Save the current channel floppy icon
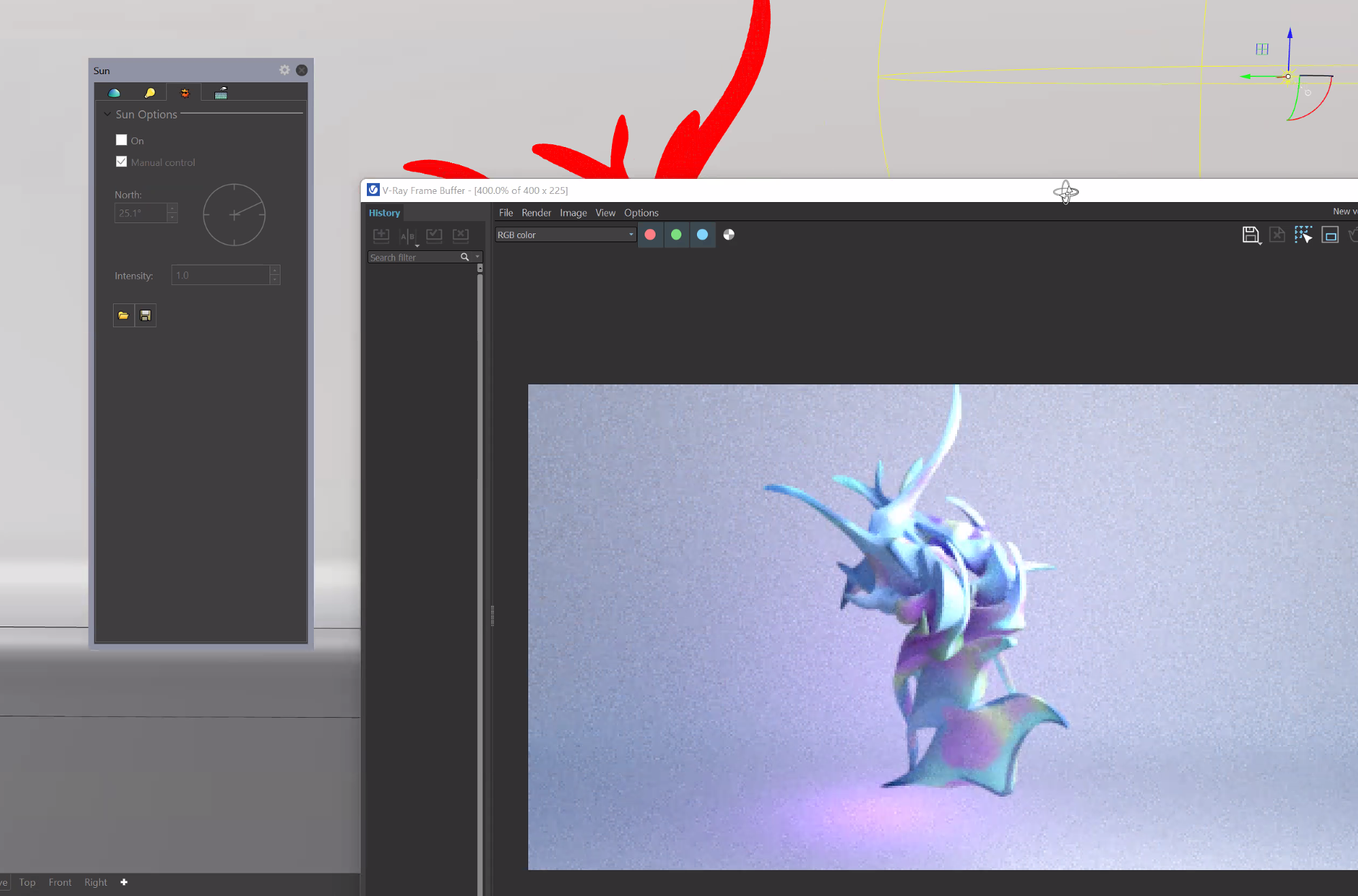 point(1250,235)
